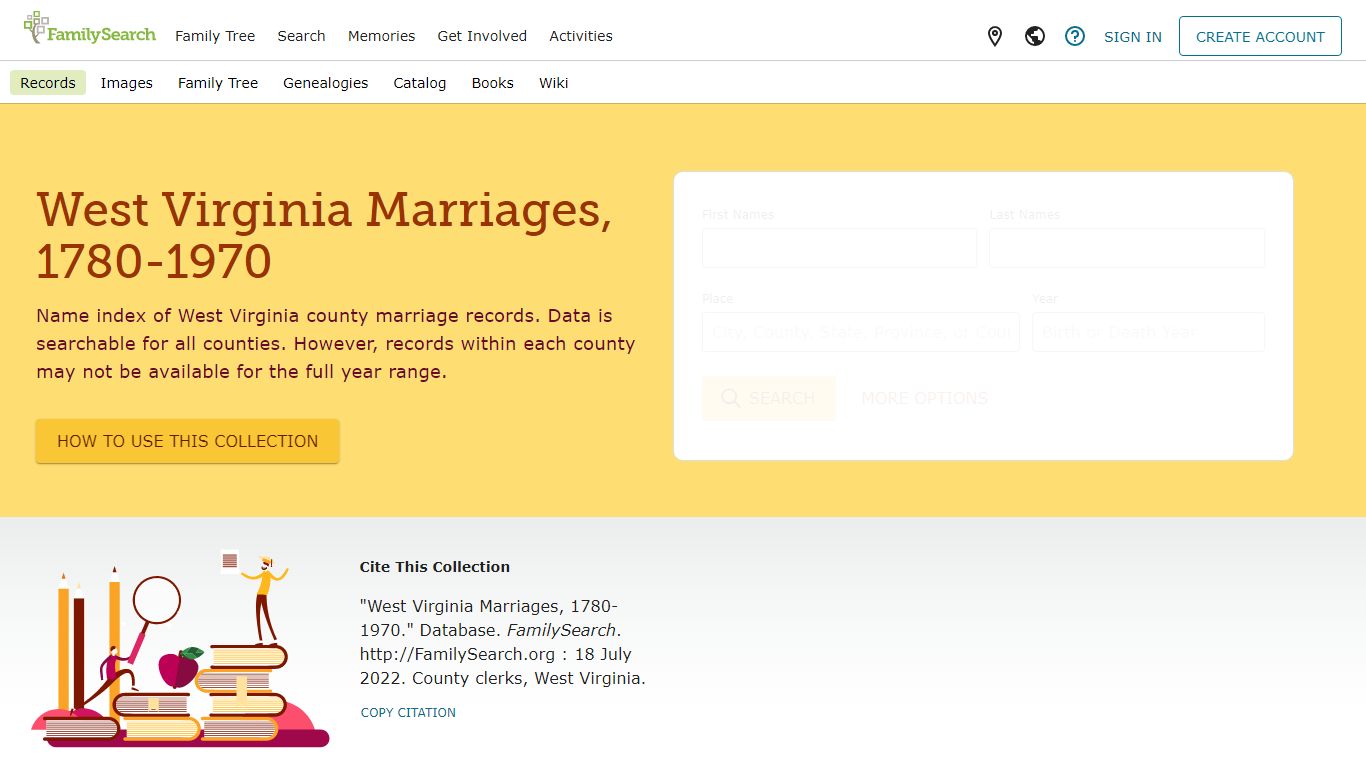Screen dimensions: 1366x768
Task: Click the Cite This Collection heading
Action: click(x=435, y=567)
